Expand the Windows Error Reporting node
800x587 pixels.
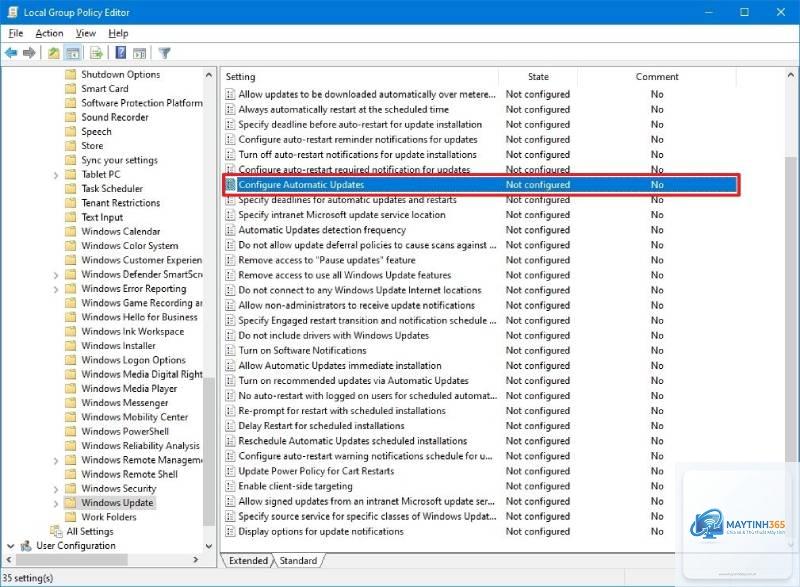(x=56, y=289)
